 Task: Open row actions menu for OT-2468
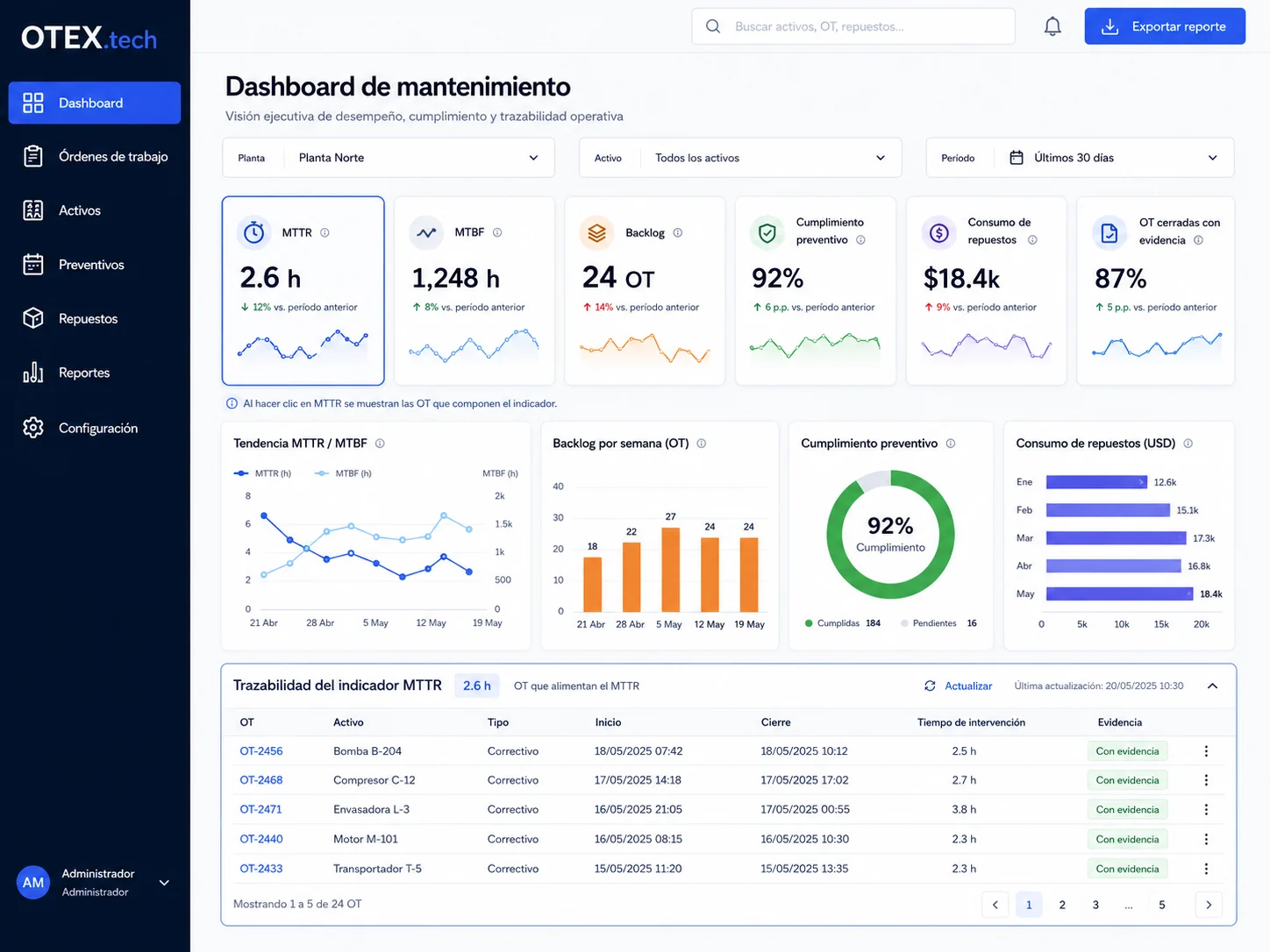click(x=1206, y=780)
